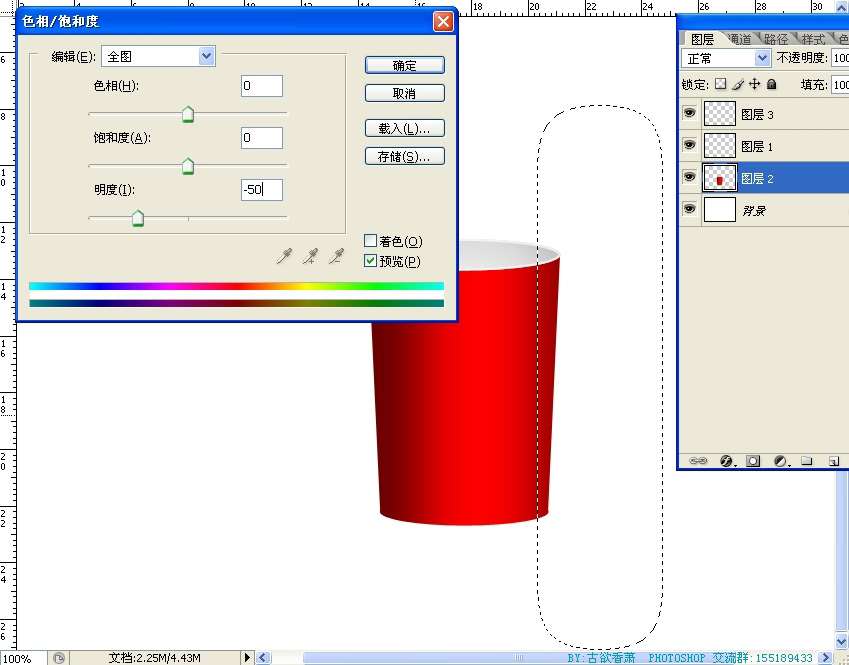The width and height of the screenshot is (849, 665).
Task: Enable the 着色 colorize checkbox
Action: point(371,241)
